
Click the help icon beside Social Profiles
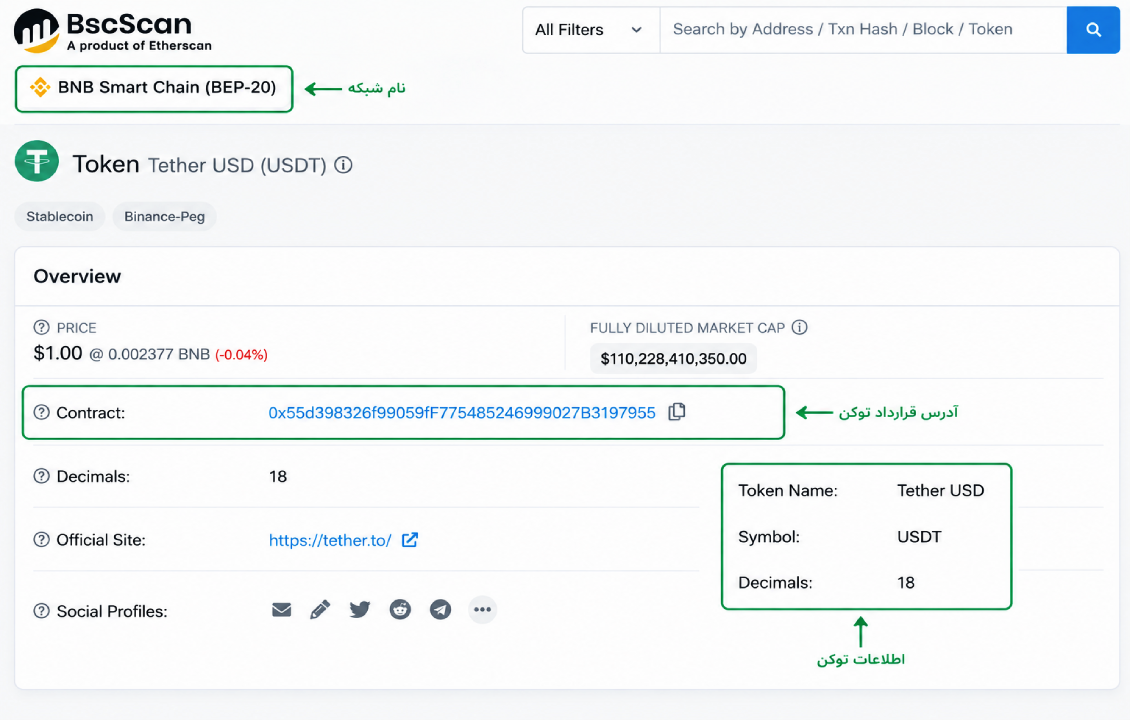coord(42,610)
